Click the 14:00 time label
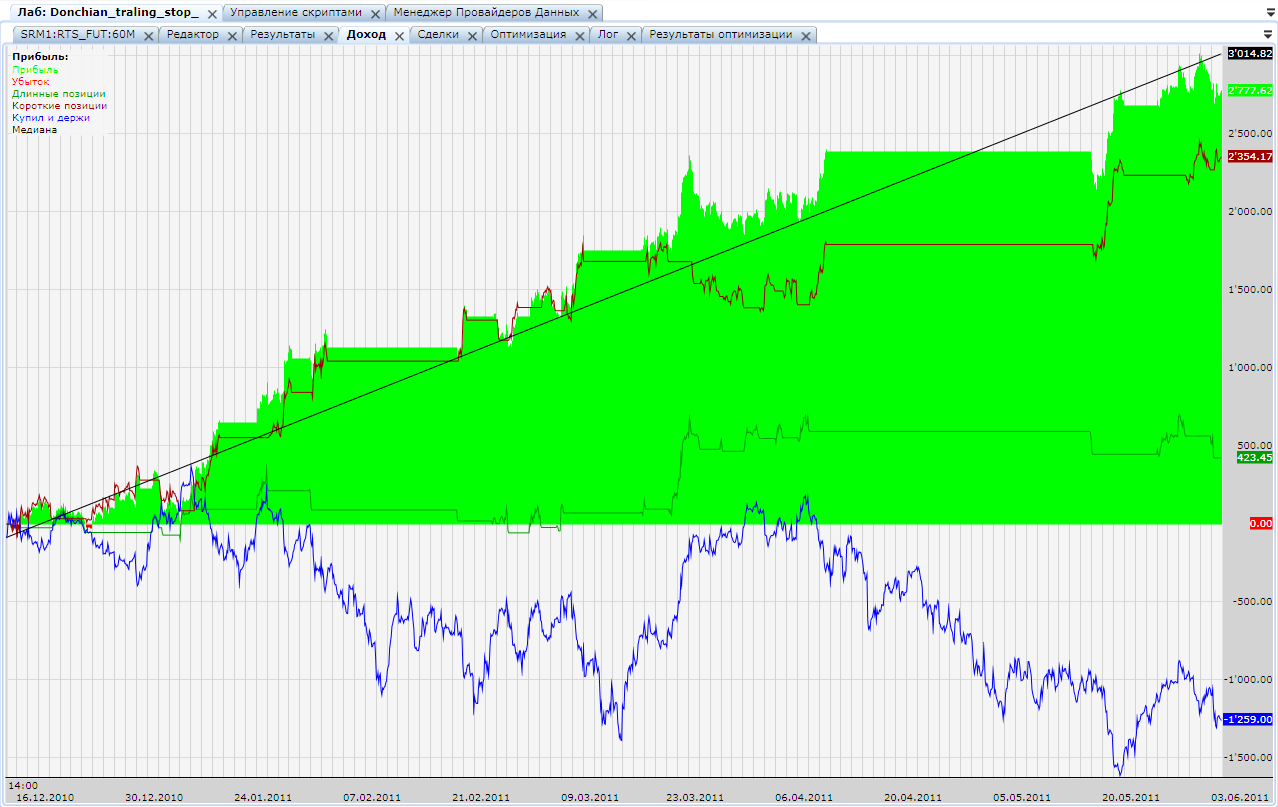 point(24,785)
